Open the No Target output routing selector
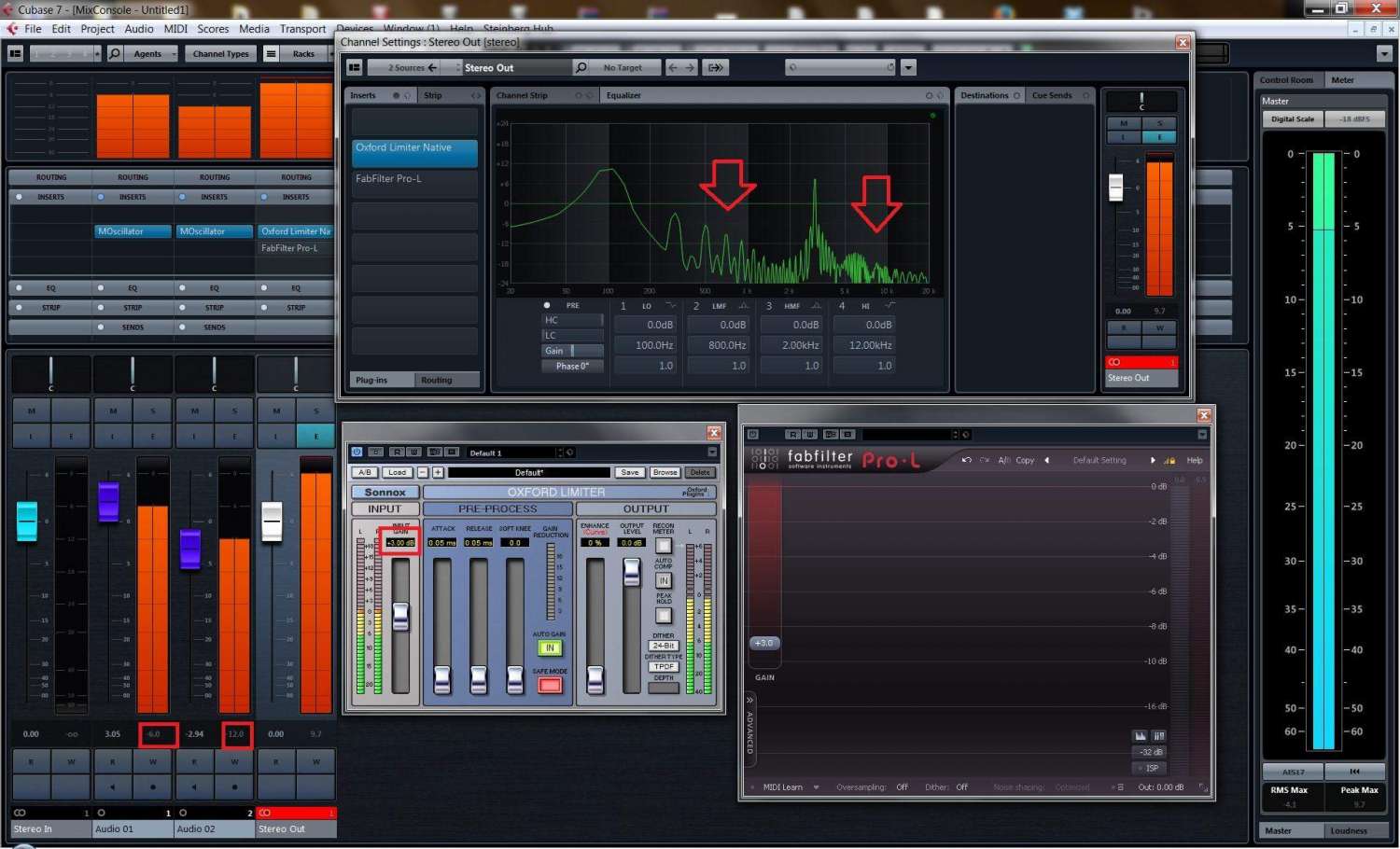Screen dimensions: 1400x849 click(625, 67)
